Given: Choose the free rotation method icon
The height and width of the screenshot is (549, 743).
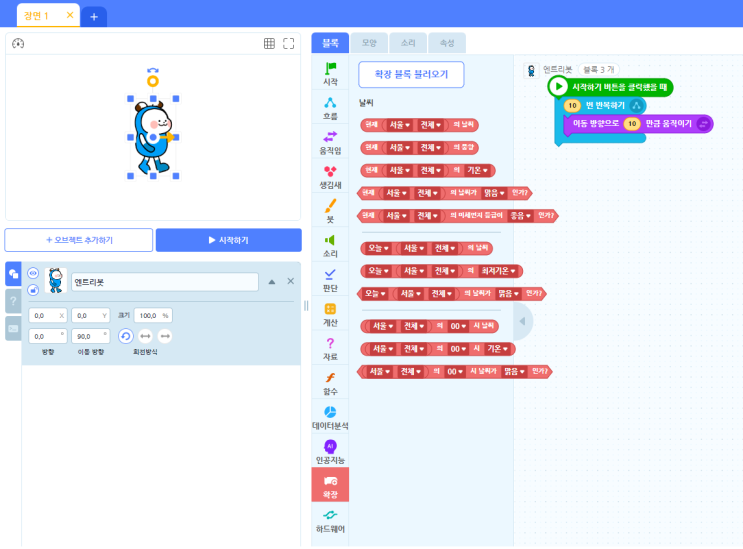Looking at the screenshot, I should pyautogui.click(x=126, y=336).
